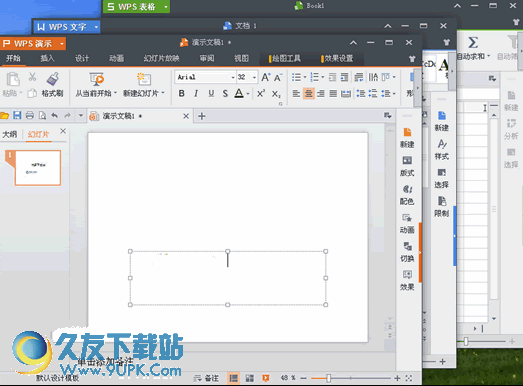Open 效果 effects in side panel
Image resolution: width=523 pixels, height=386 pixels.
[407, 280]
